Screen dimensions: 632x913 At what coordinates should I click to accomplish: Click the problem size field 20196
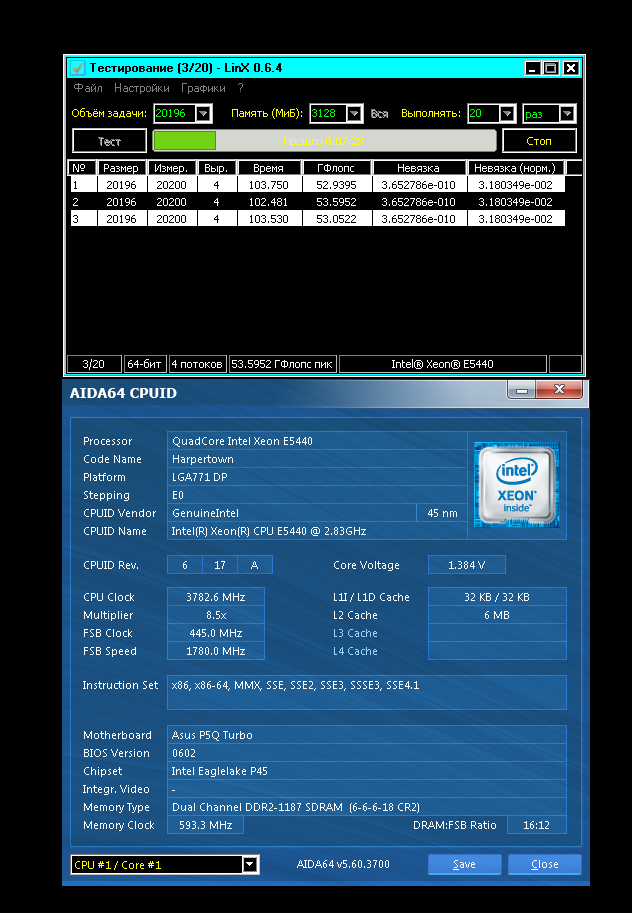[175, 114]
